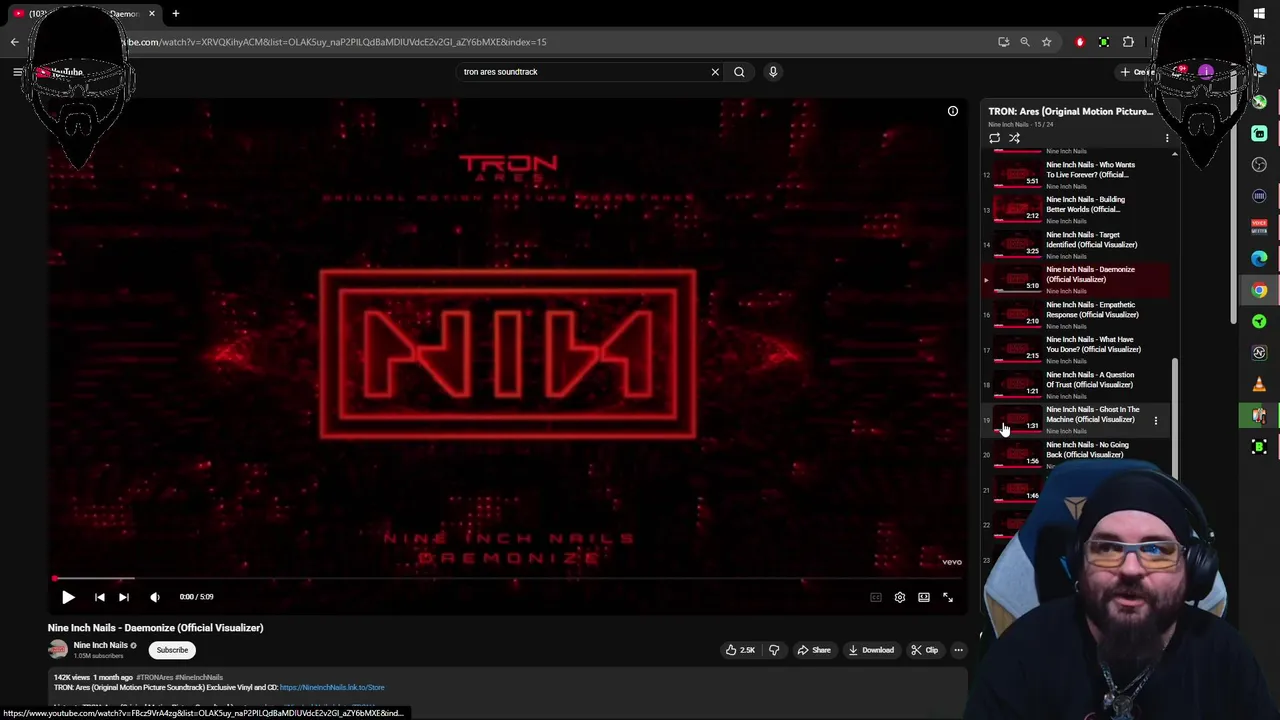Image resolution: width=1280 pixels, height=720 pixels.
Task: Install app icon in address bar
Action: 1003,42
